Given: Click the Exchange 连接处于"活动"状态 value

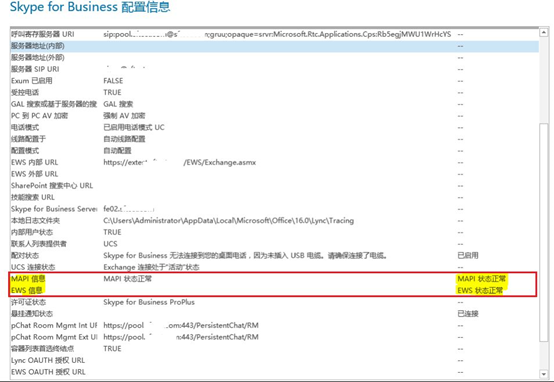Looking at the screenshot, I should (151, 268).
